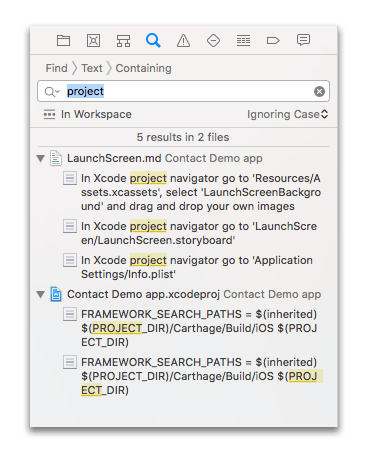Image resolution: width=369 pixels, height=454 pixels.
Task: Click text icon of second FRAMEWORK_SEARCH_PATHS result
Action: click(70, 362)
